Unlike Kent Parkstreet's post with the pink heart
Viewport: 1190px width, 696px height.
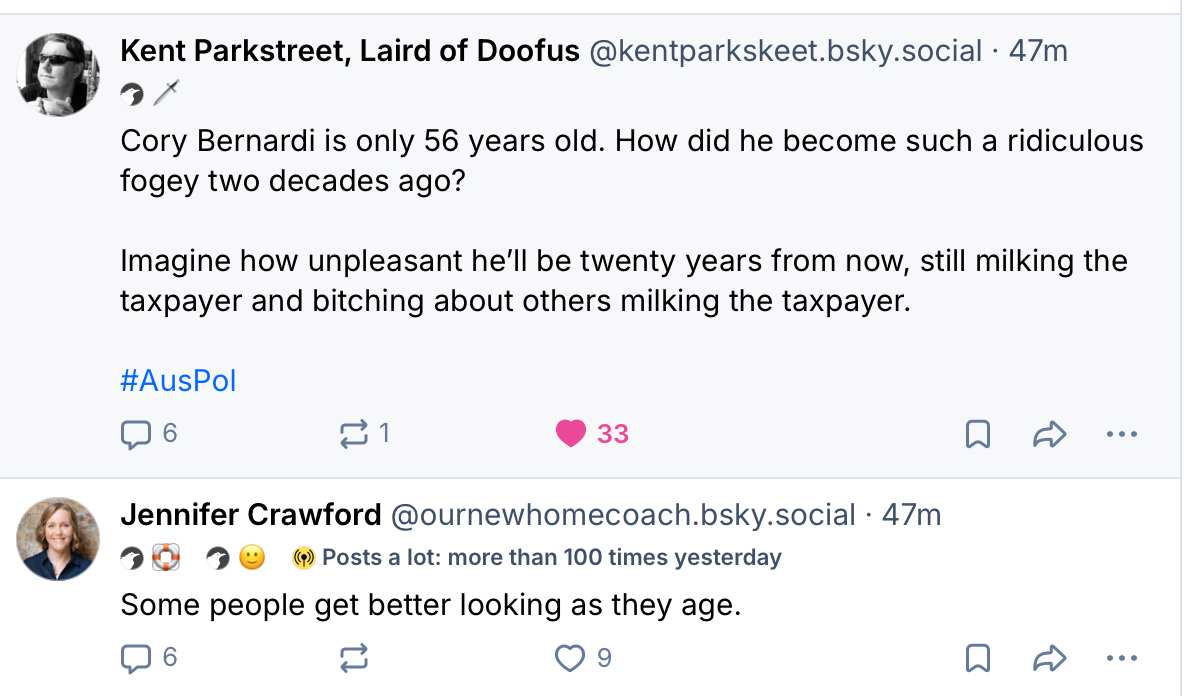571,433
